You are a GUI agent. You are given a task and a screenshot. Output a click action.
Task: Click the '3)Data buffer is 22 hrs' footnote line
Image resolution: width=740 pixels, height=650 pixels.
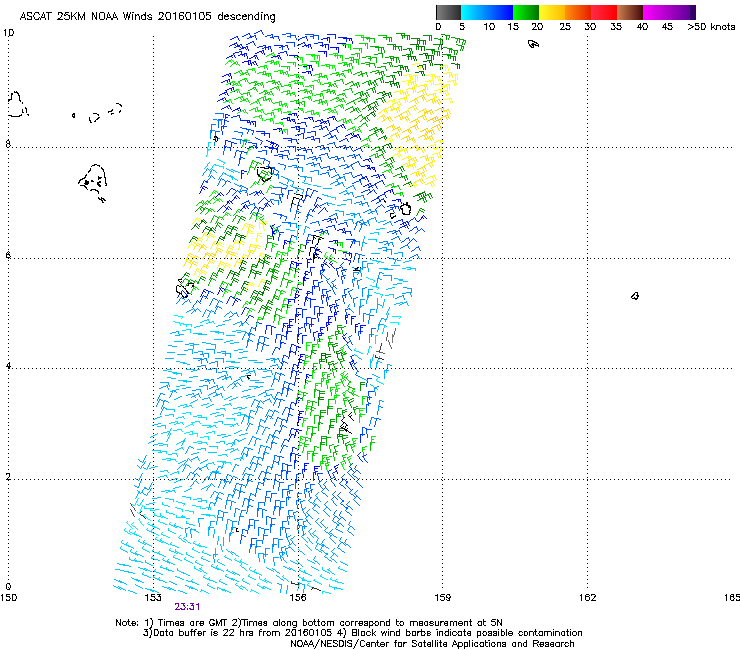pos(362,633)
